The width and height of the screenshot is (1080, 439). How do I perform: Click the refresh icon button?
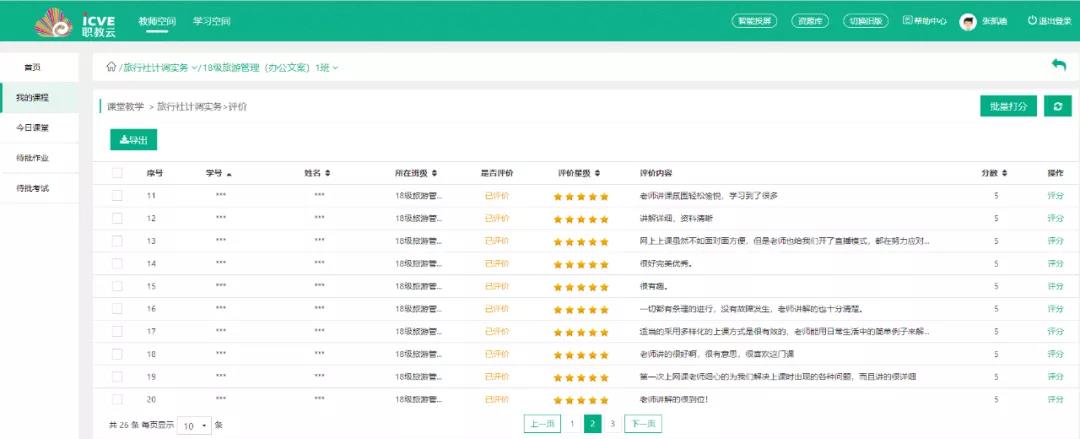pos(1057,106)
